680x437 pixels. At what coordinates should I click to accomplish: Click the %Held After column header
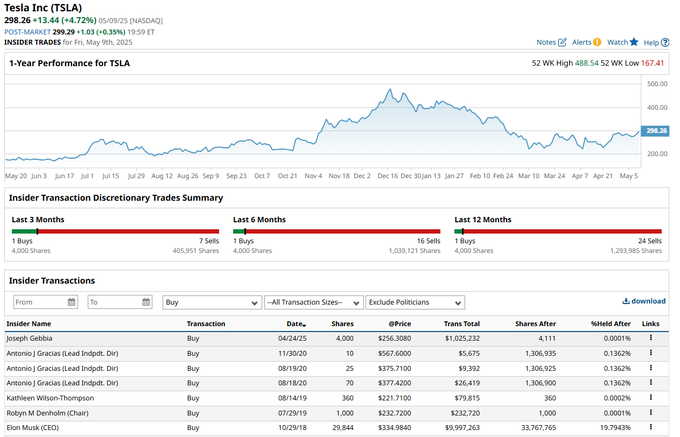point(610,324)
